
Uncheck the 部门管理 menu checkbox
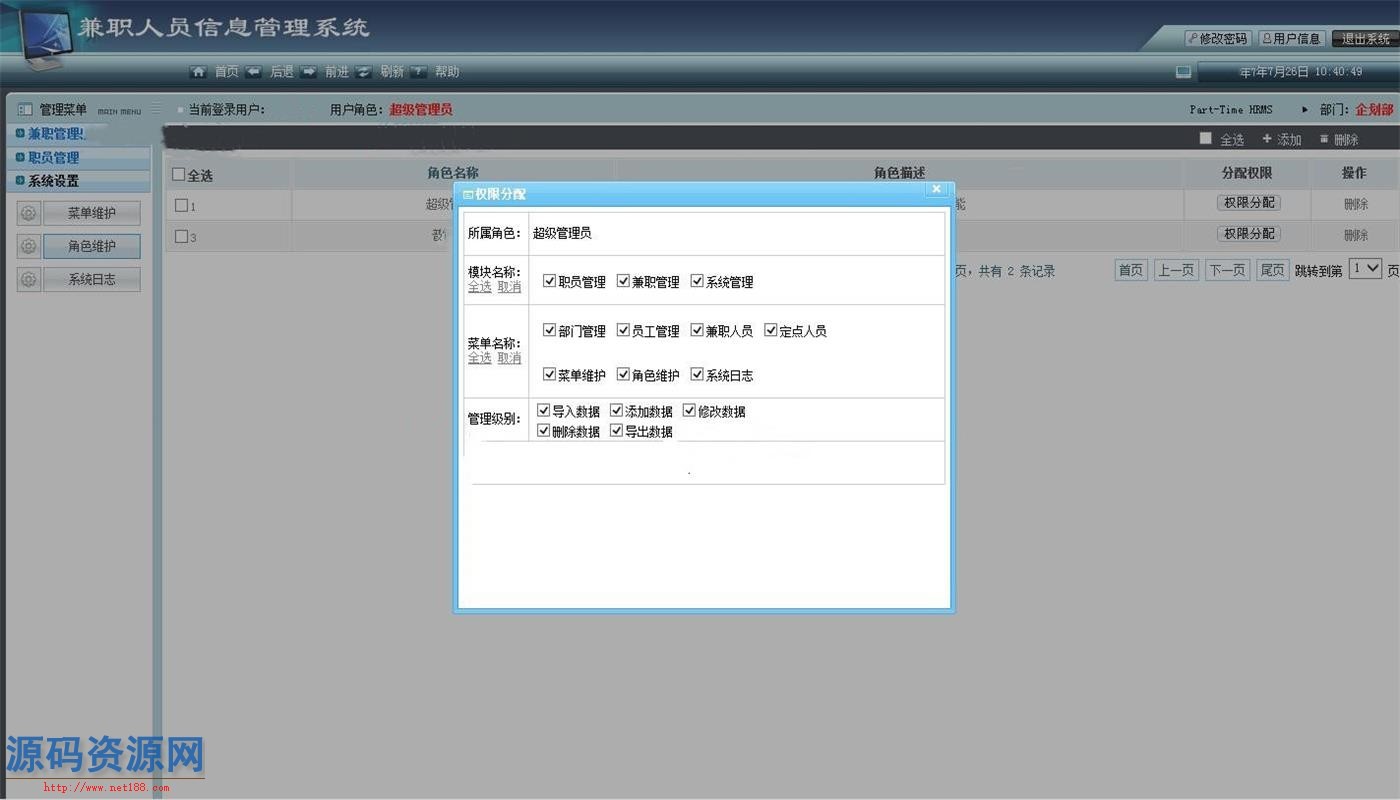tap(549, 330)
